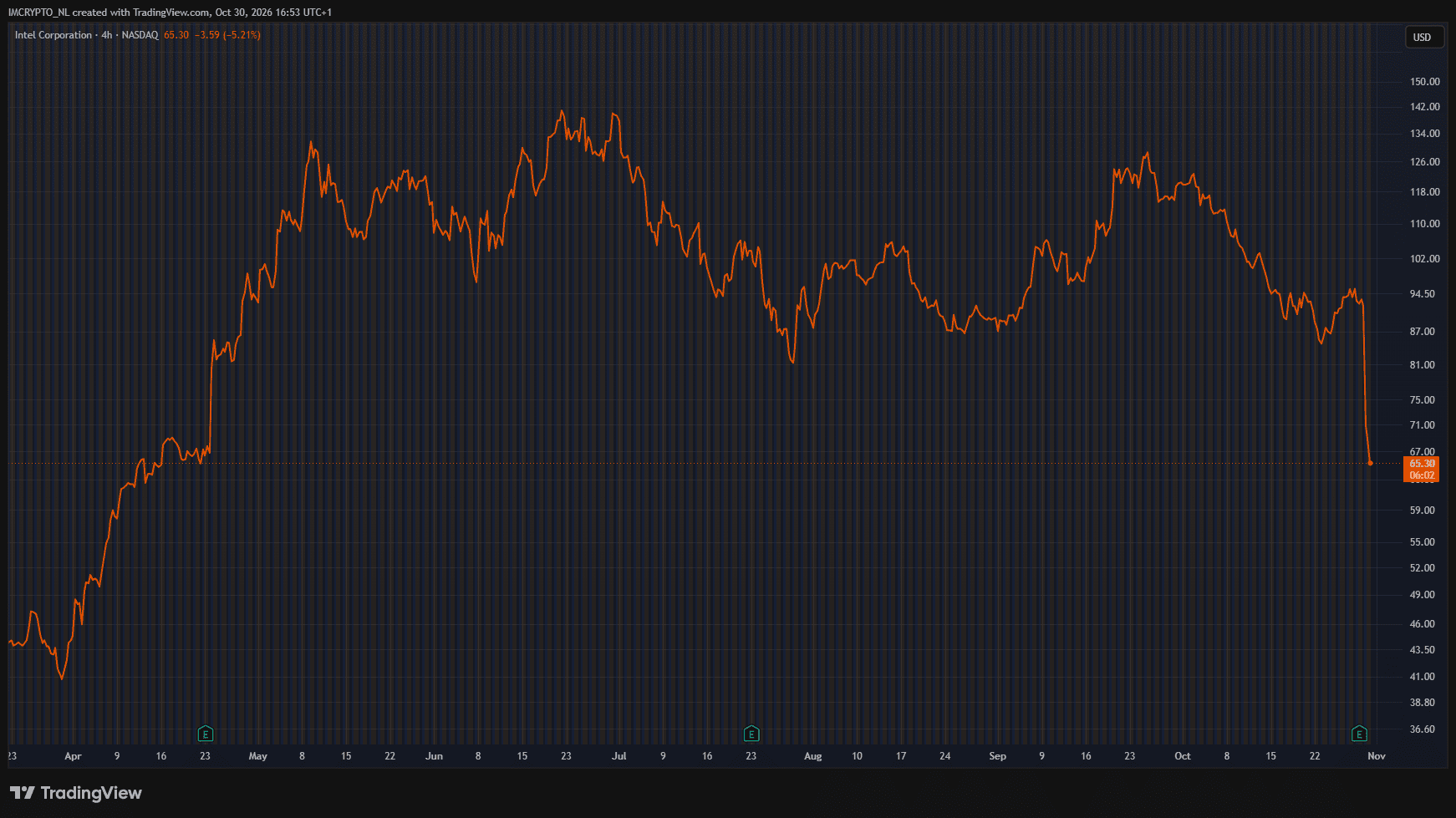
Task: Select the Intel Corporation symbol title
Action: [x=53, y=35]
